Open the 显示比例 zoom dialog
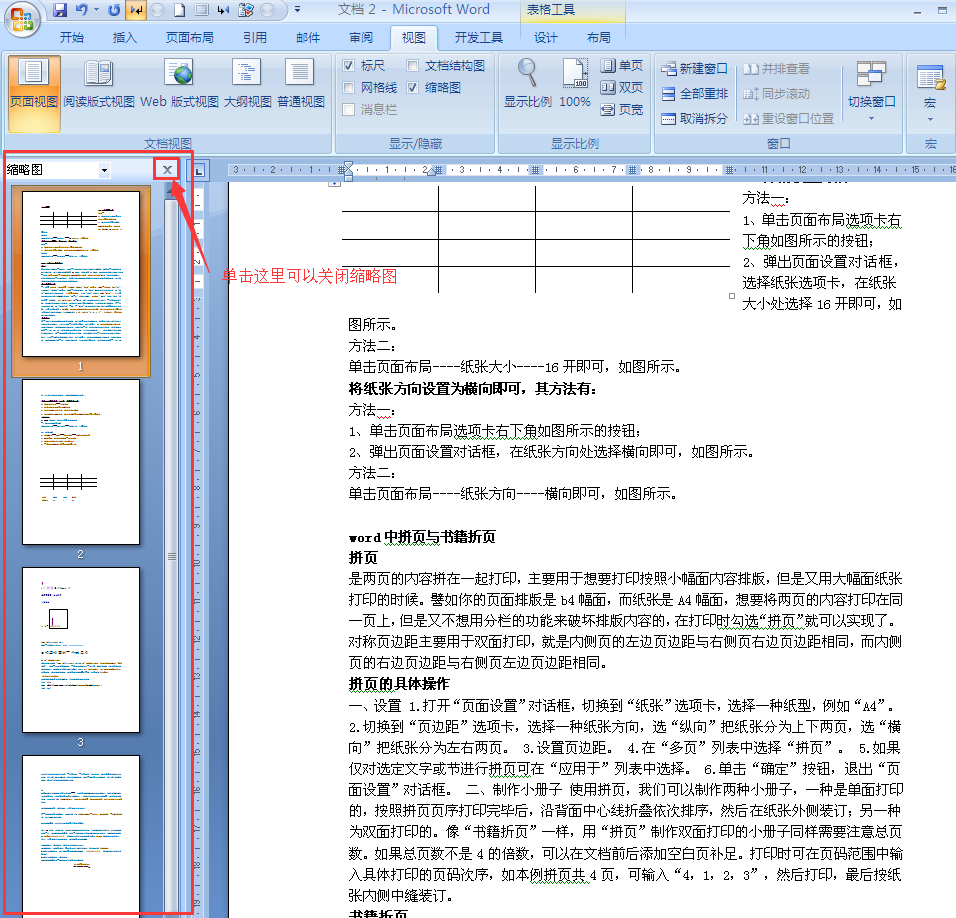The height and width of the screenshot is (918, 956). (527, 85)
